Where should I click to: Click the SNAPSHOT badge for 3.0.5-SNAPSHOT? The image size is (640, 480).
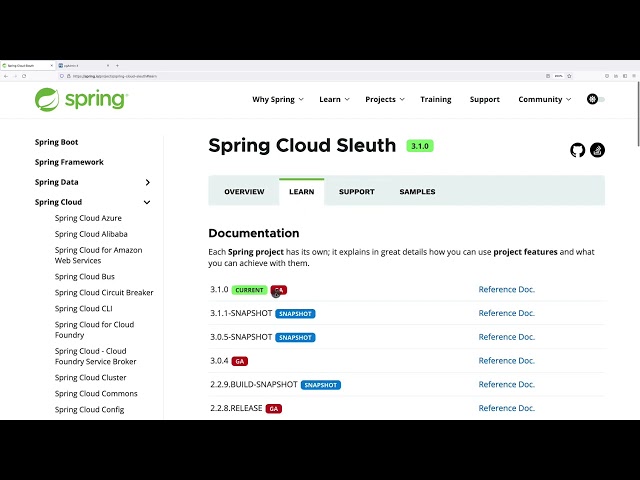[295, 338]
